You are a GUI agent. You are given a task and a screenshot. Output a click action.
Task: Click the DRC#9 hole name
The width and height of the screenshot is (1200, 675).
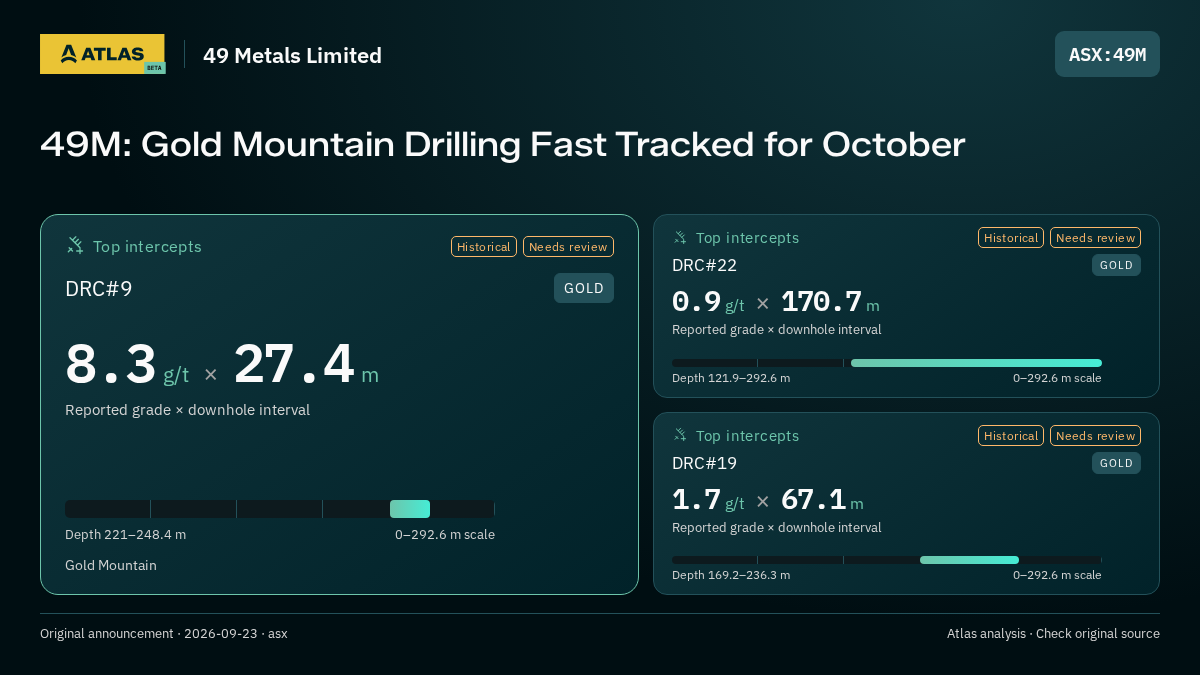99,289
